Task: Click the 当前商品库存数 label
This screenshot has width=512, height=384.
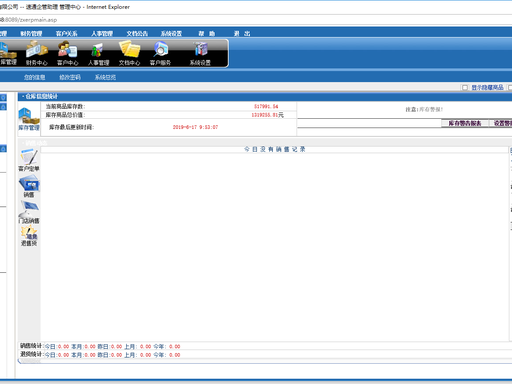Action: (65, 106)
